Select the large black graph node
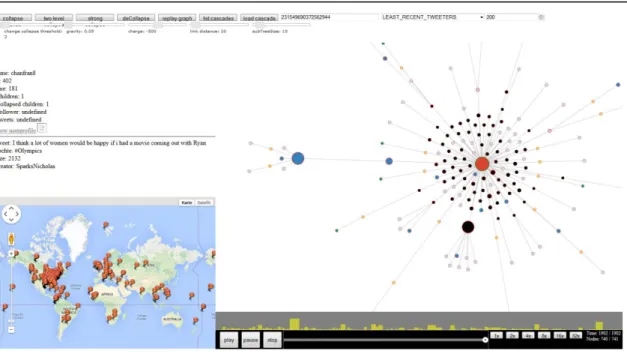The height and width of the screenshot is (360, 627). point(468,227)
